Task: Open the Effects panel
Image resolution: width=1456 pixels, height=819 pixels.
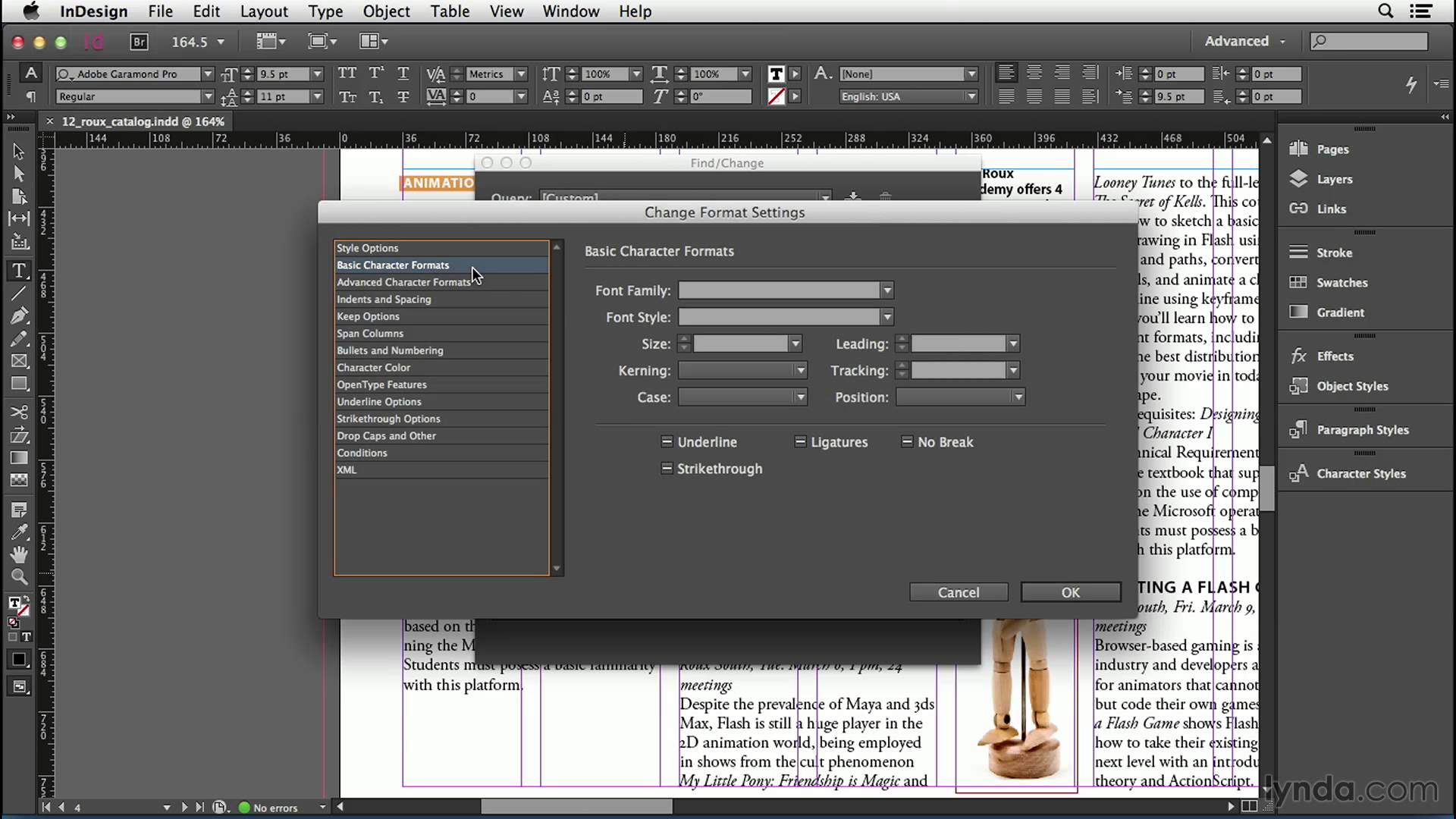Action: (1335, 356)
